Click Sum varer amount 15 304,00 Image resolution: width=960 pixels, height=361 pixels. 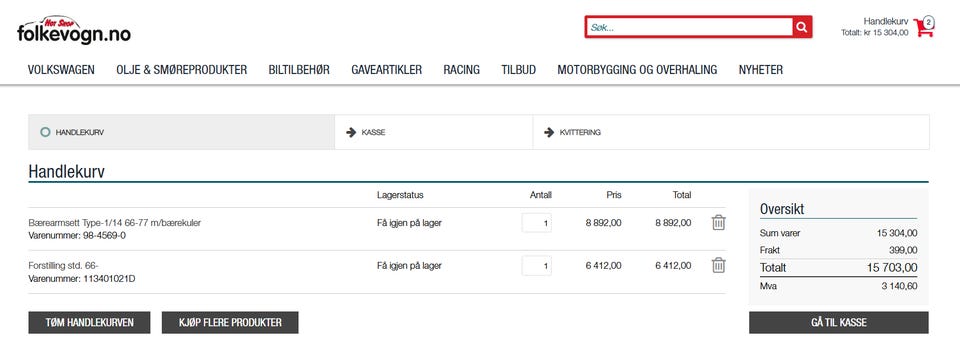pos(897,233)
